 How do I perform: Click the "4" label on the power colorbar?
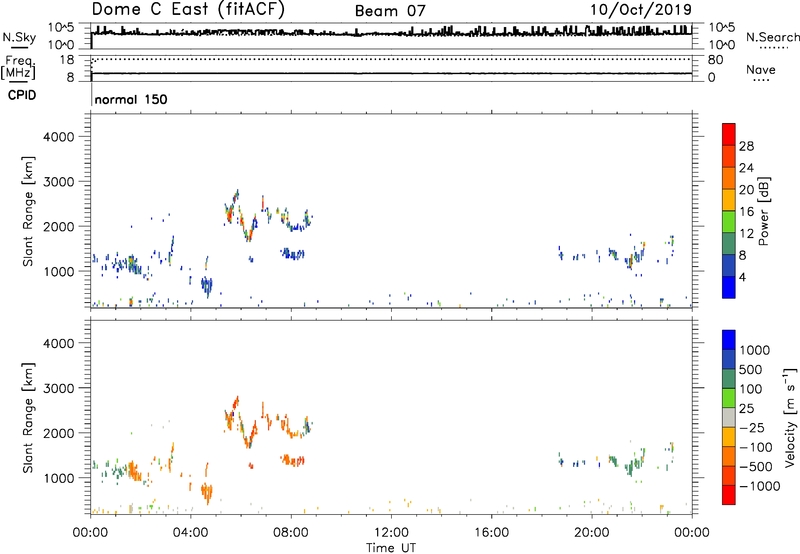[x=742, y=277]
